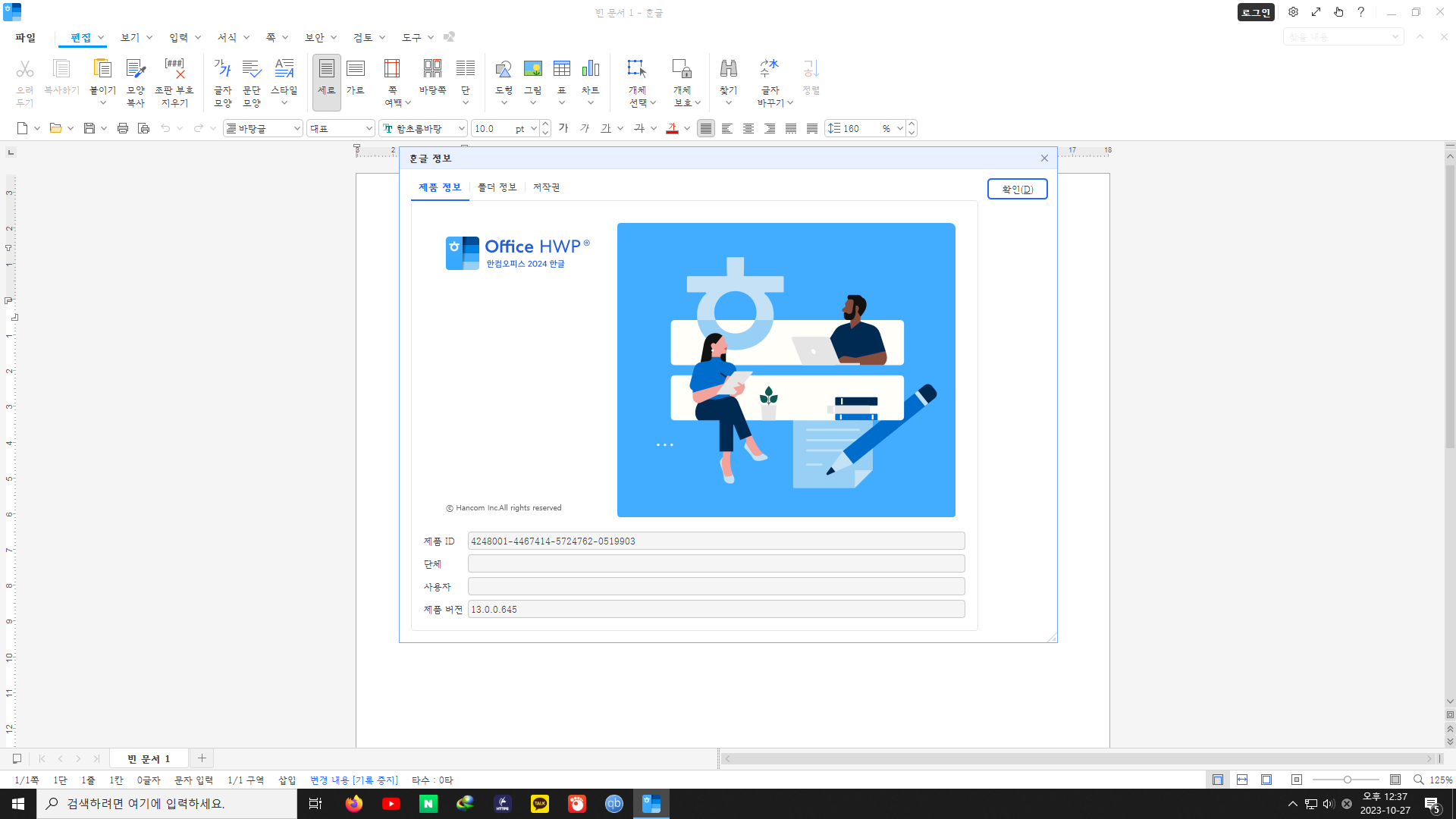Toggle Strikethrough formatting button
Image resolution: width=1456 pixels, height=819 pixels.
point(639,128)
